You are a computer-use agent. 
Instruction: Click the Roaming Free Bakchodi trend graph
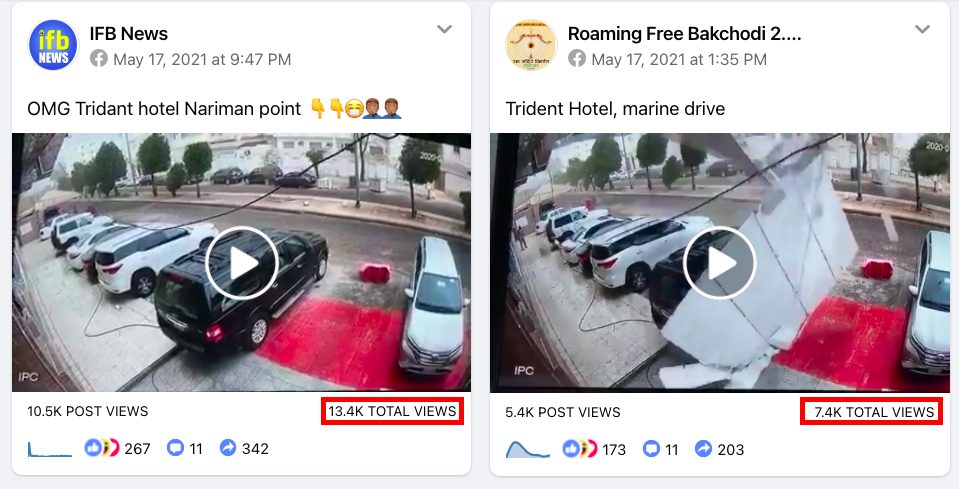[528, 448]
